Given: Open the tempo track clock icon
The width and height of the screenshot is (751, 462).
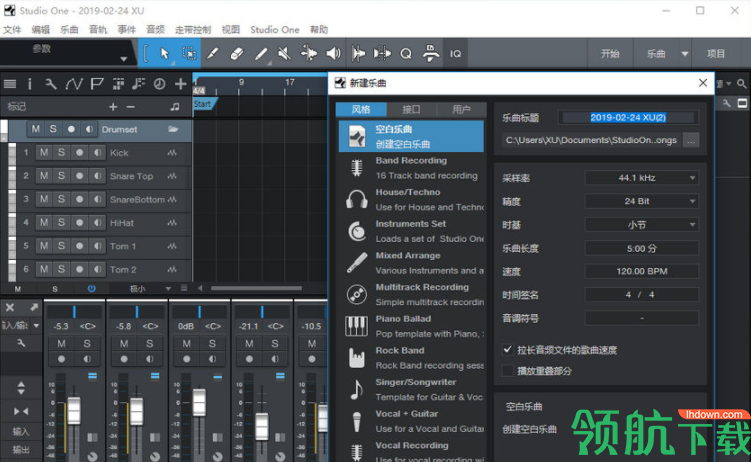Looking at the screenshot, I should (x=159, y=84).
